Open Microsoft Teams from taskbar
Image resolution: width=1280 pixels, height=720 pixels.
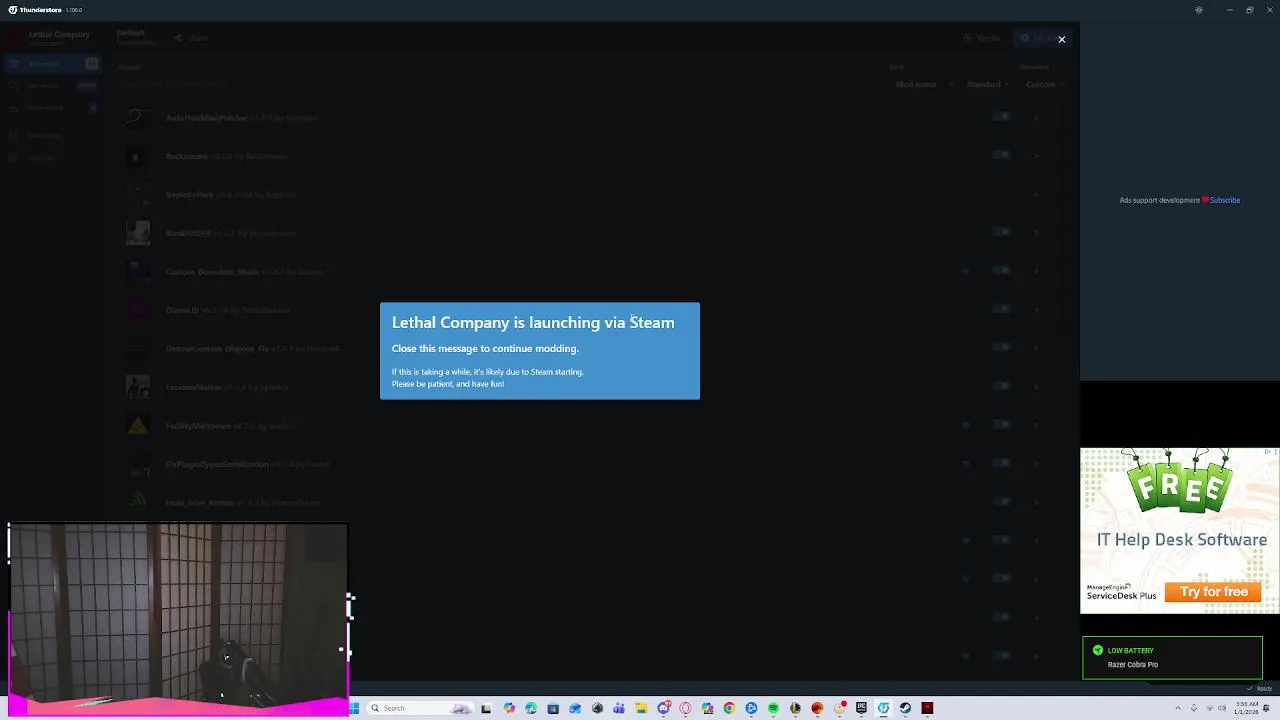(x=619, y=708)
